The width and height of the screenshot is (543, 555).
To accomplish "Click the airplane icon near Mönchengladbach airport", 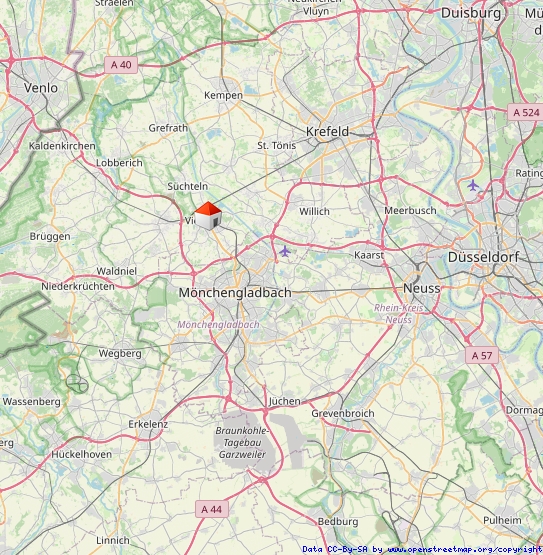I will point(285,252).
